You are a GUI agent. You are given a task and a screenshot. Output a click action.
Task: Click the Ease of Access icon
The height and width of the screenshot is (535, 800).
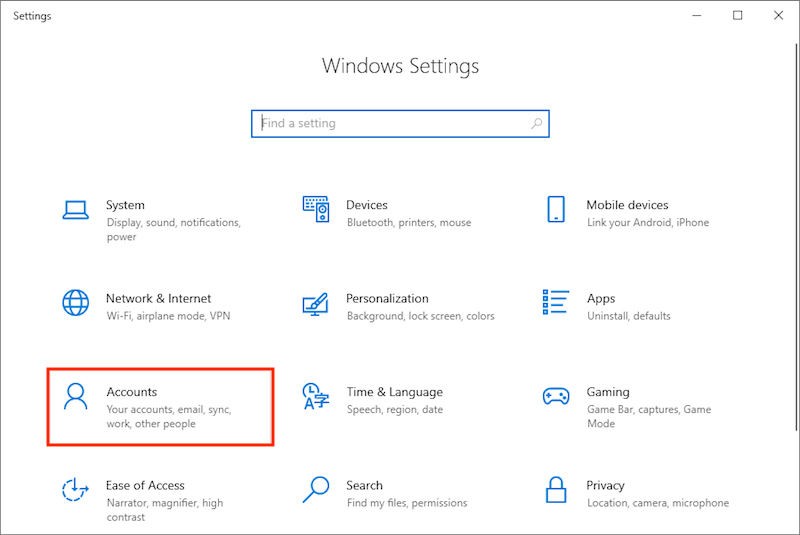pyautogui.click(x=75, y=490)
